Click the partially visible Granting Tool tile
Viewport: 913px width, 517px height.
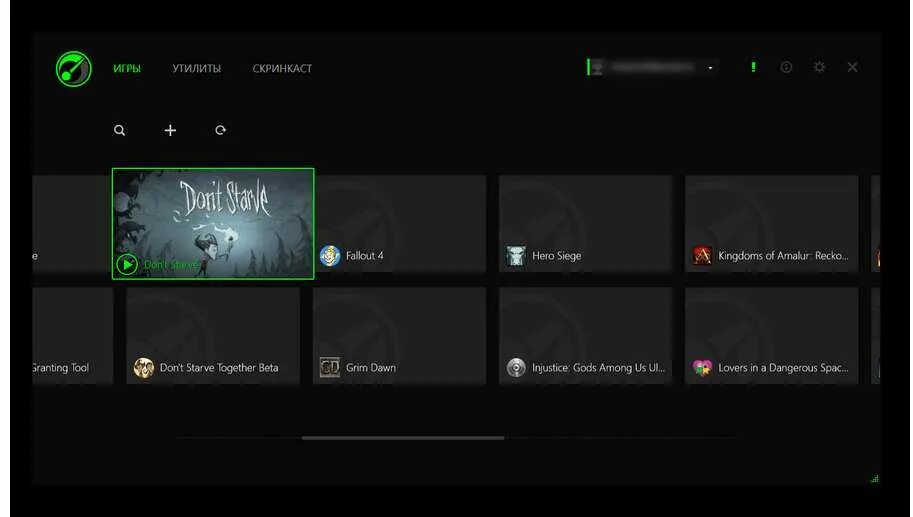(x=73, y=335)
